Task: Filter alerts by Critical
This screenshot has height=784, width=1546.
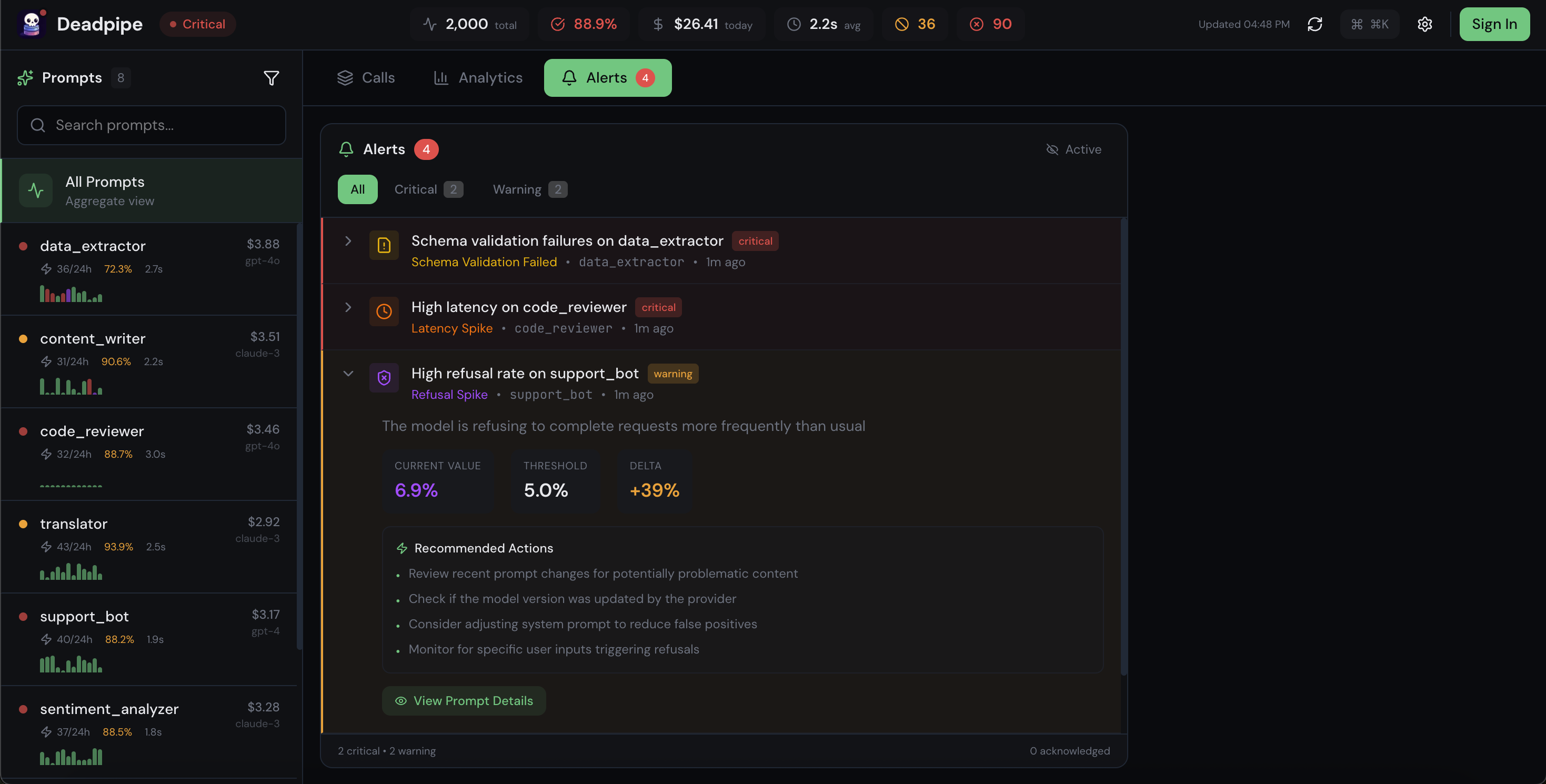Action: (x=428, y=190)
